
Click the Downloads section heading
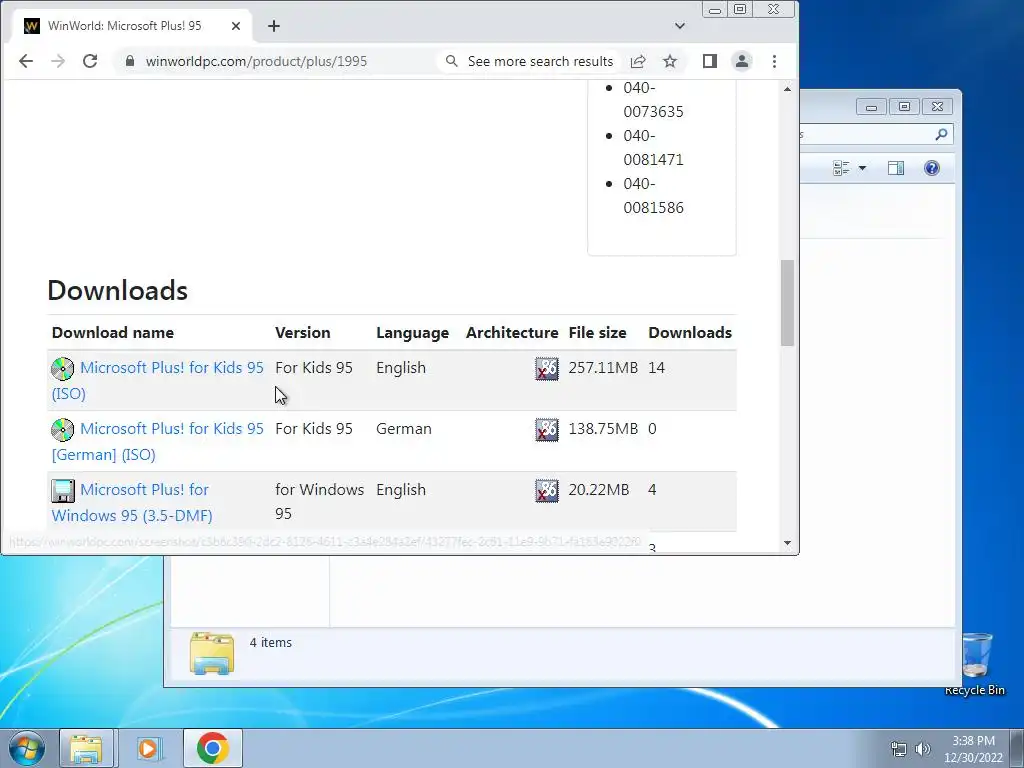click(118, 291)
